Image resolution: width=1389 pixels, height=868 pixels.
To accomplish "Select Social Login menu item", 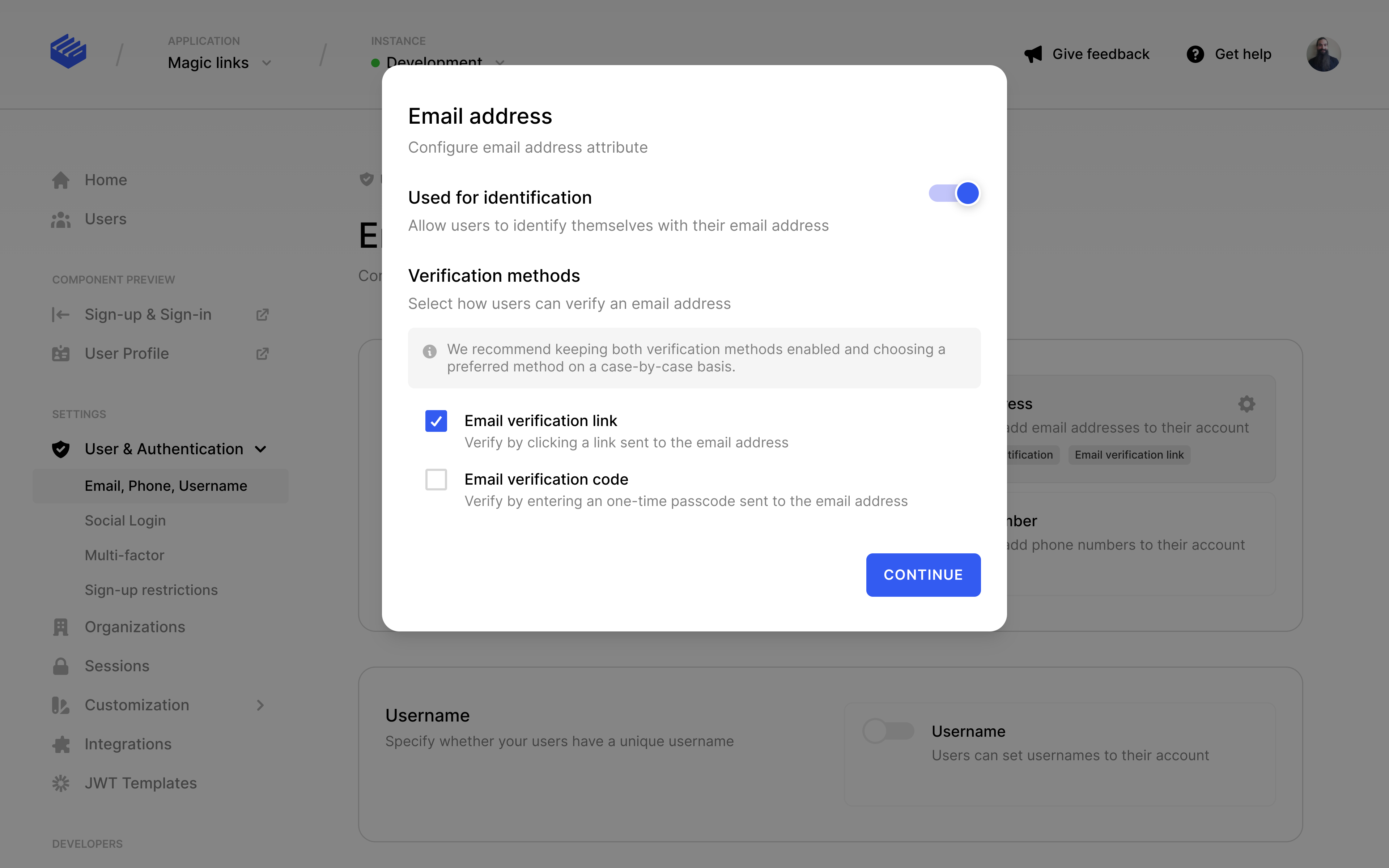I will [125, 521].
